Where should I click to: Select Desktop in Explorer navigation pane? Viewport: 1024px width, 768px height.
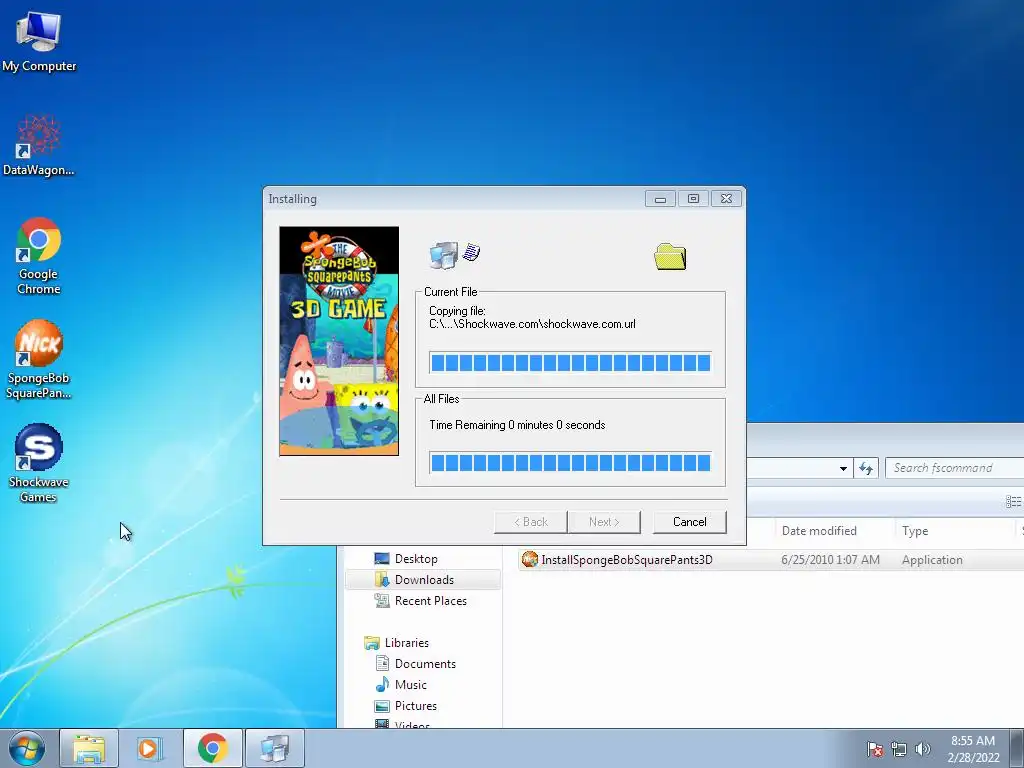pyautogui.click(x=416, y=559)
